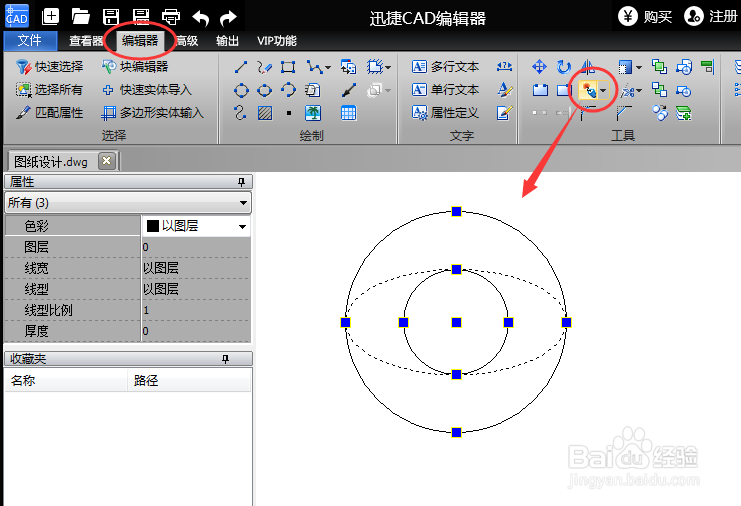741x506 pixels.
Task: Insert image with palm tree icon
Action: [x=313, y=113]
